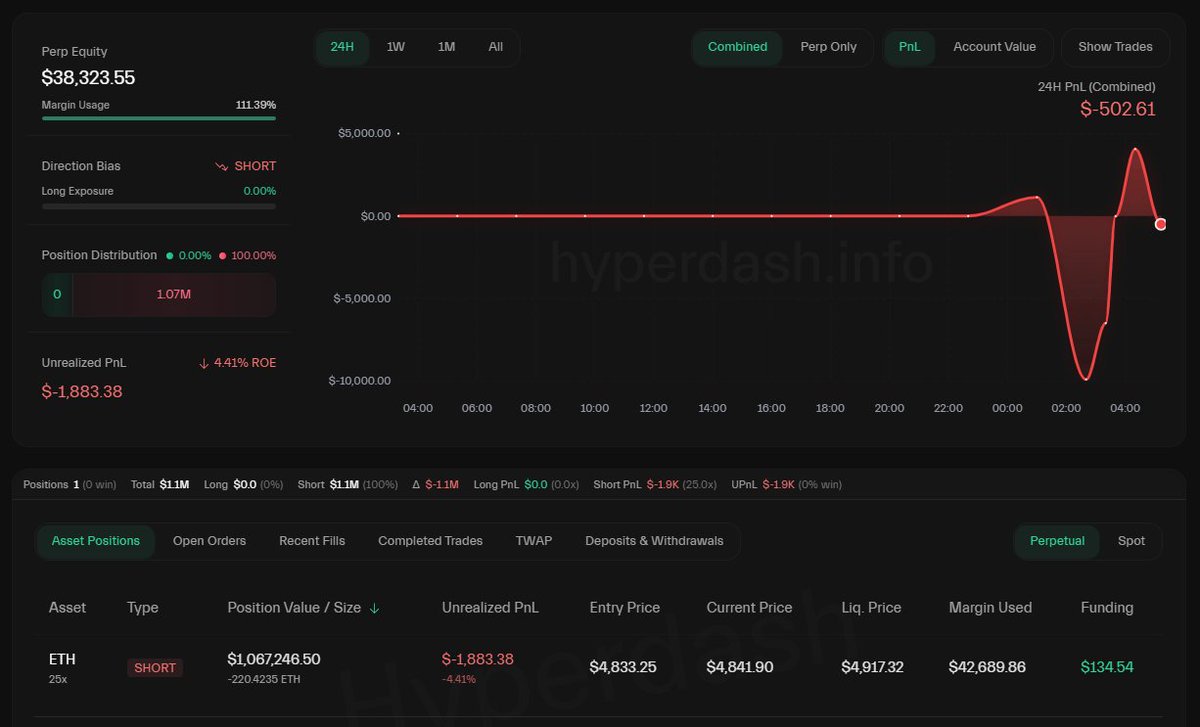Open the TWAP tab
1200x727 pixels.
pyautogui.click(x=534, y=541)
